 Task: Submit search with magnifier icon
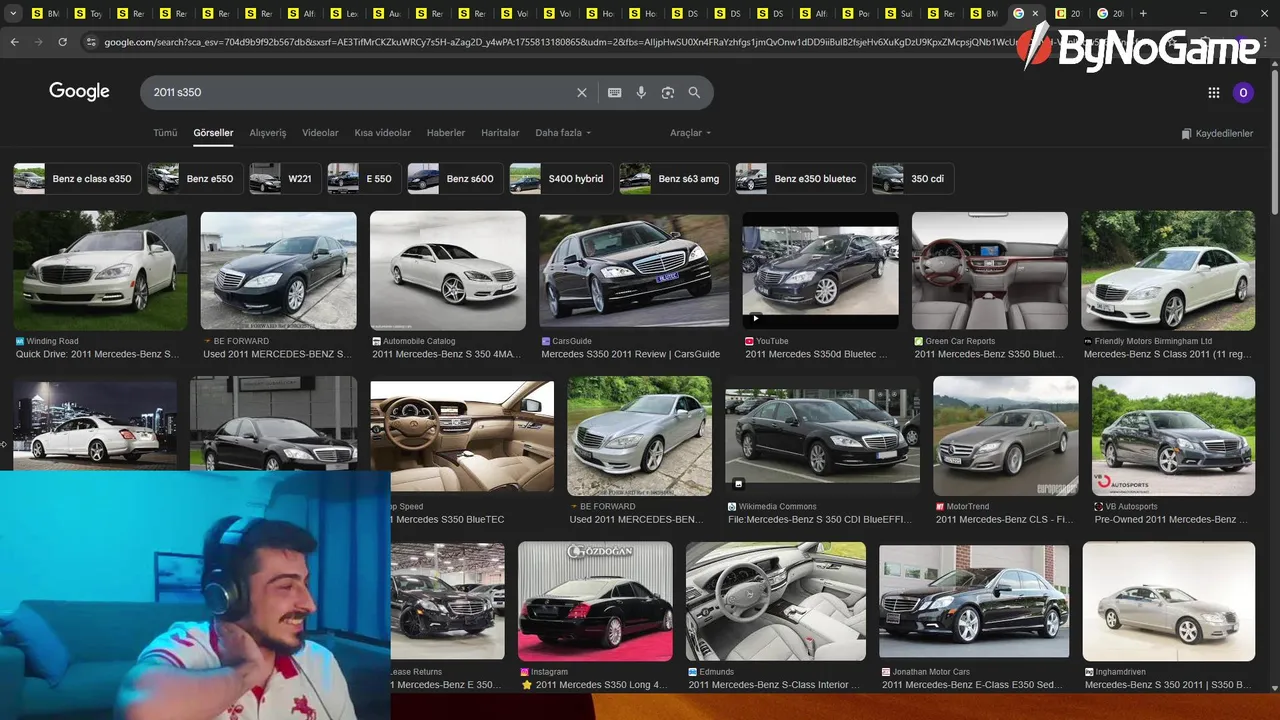click(x=694, y=92)
